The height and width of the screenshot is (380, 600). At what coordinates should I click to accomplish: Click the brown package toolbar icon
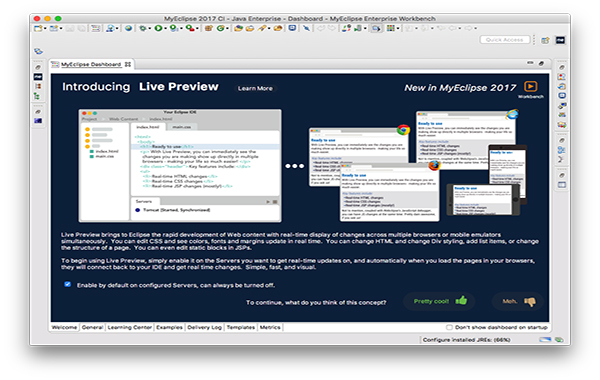coord(209,28)
